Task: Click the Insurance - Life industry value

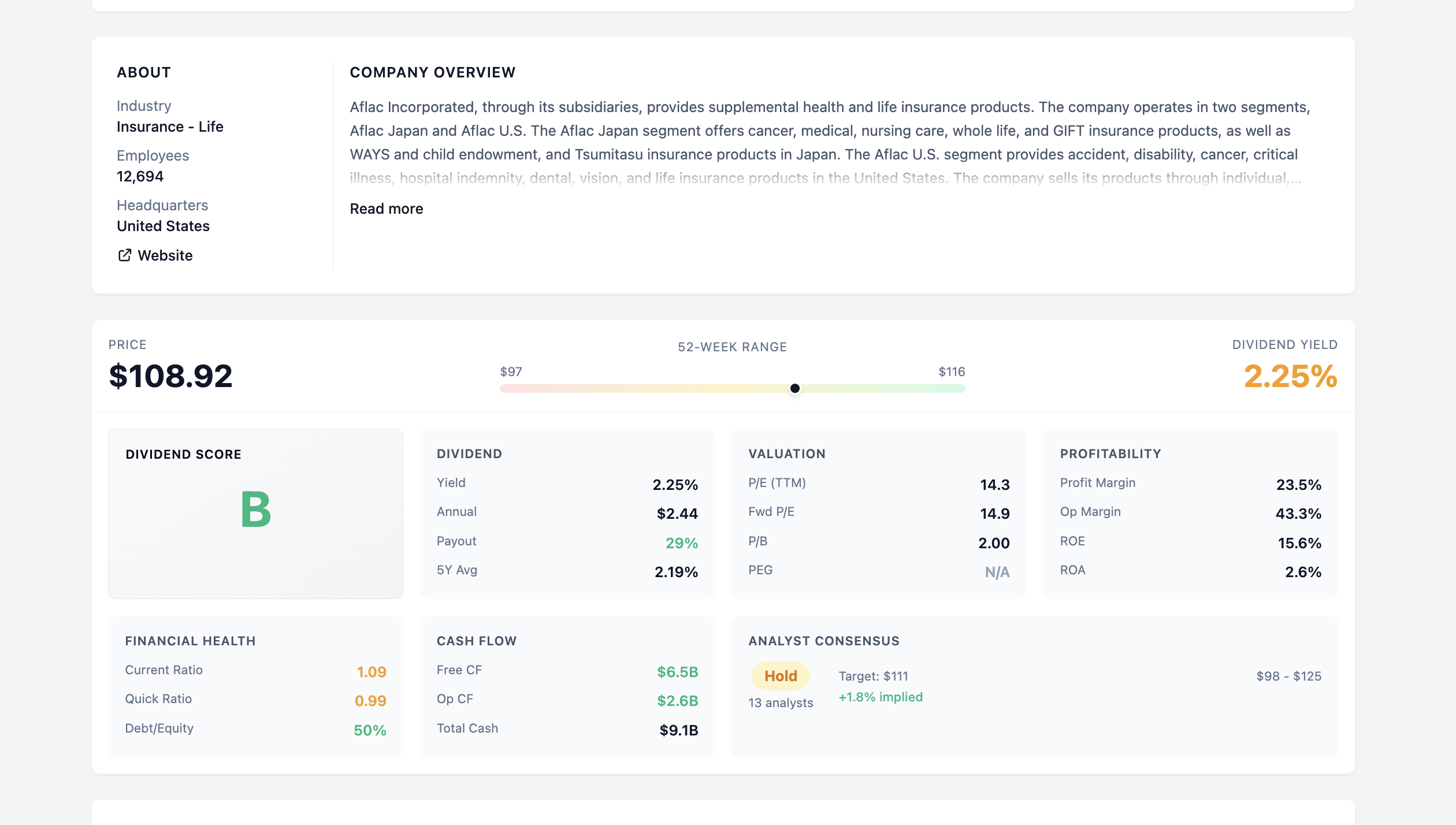Action: 170,127
